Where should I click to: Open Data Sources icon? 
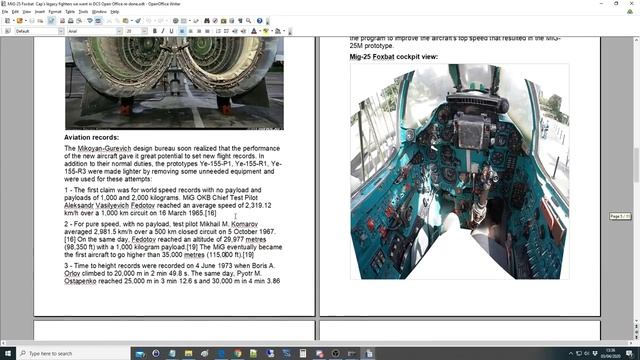click(232, 20)
